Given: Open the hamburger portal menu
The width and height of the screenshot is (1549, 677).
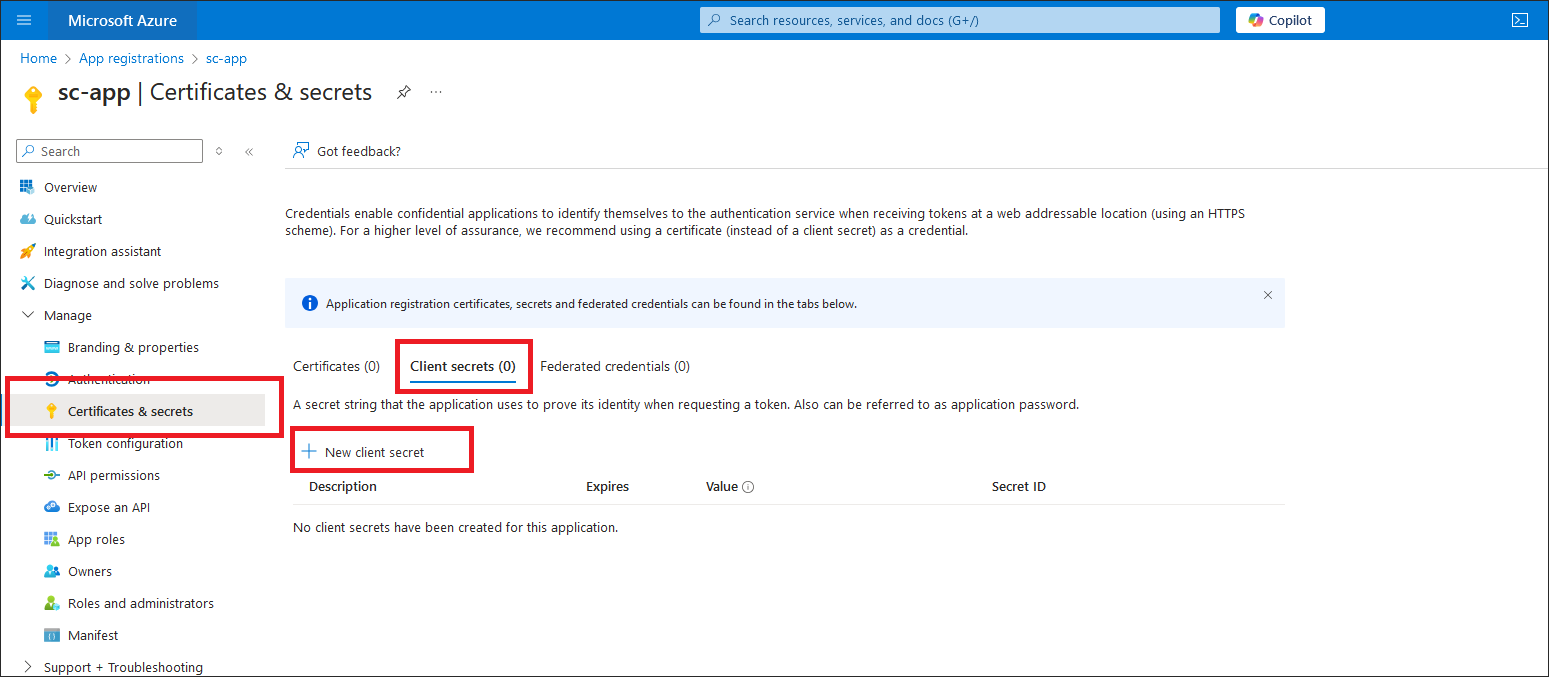Looking at the screenshot, I should click(x=25, y=20).
